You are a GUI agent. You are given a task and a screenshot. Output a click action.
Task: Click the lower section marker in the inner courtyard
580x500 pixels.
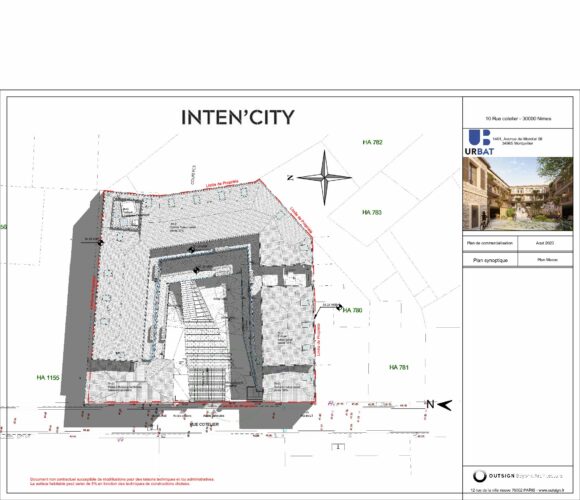[x=197, y=270]
